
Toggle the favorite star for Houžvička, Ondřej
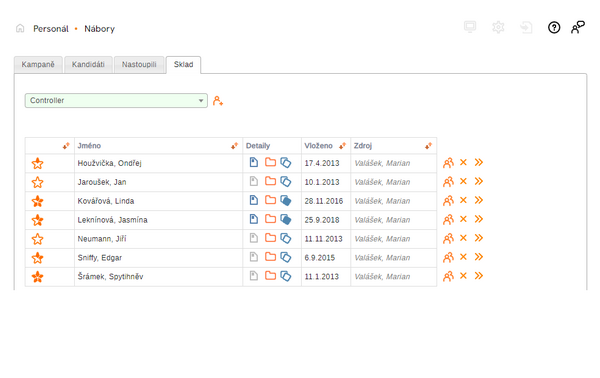[x=38, y=163]
